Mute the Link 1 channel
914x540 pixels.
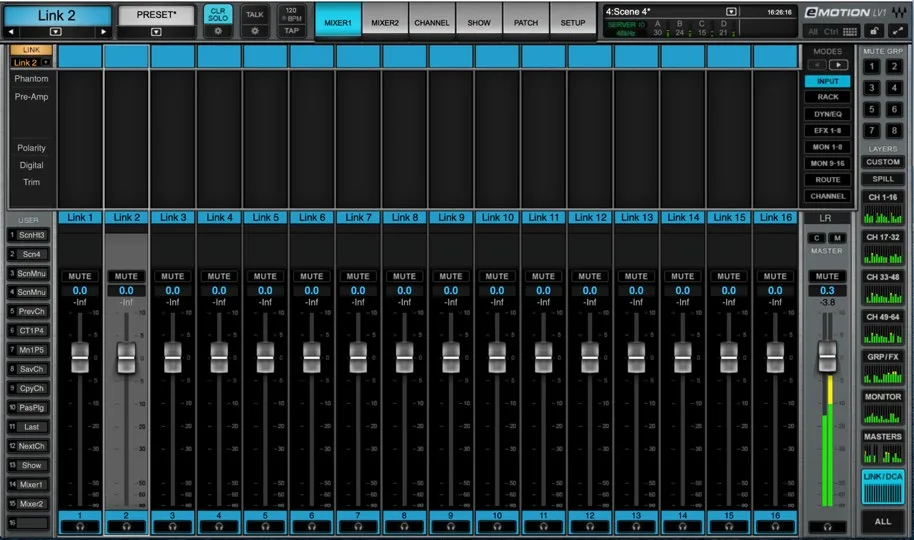80,276
